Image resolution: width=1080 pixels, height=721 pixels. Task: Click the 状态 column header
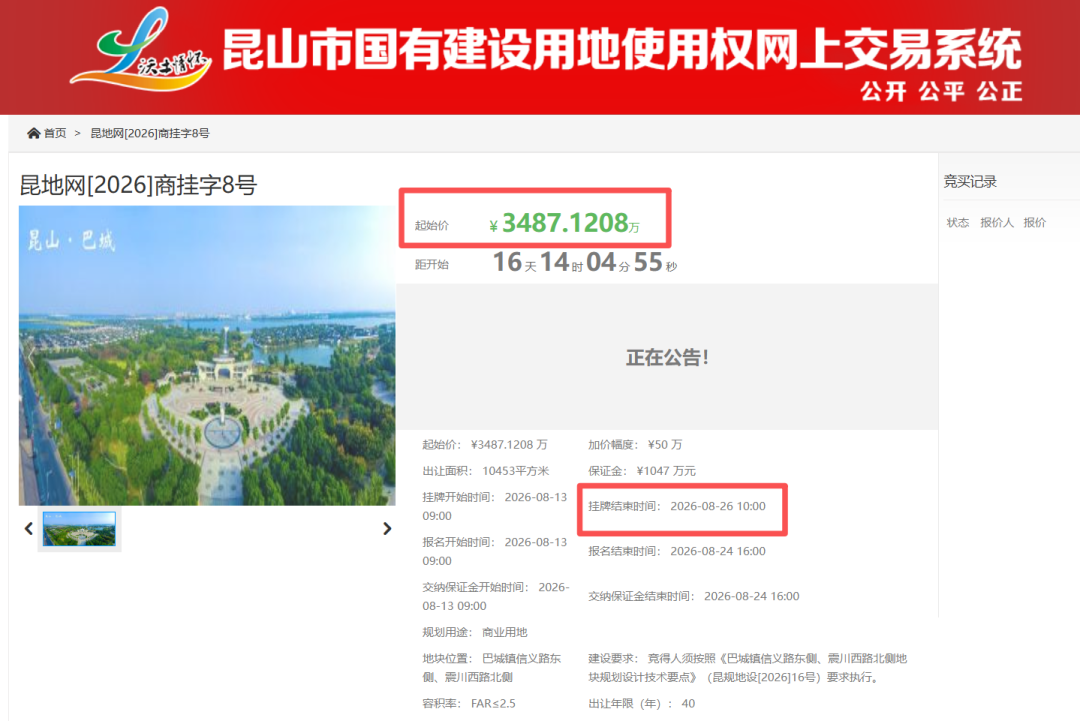click(957, 222)
